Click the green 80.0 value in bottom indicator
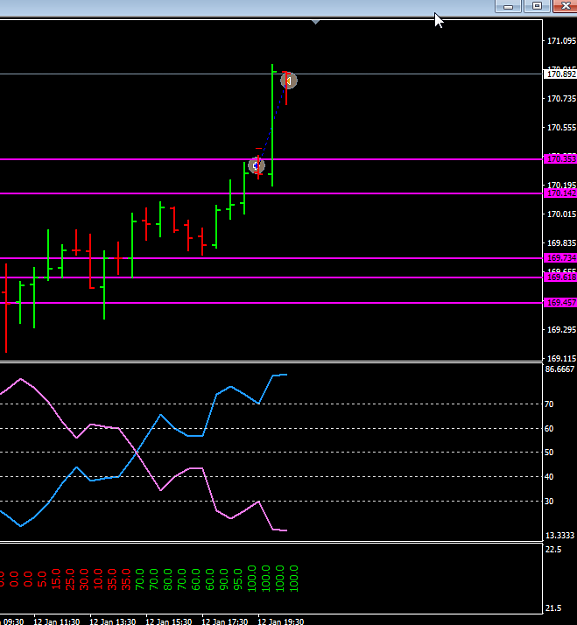The height and width of the screenshot is (625, 577). [x=167, y=579]
